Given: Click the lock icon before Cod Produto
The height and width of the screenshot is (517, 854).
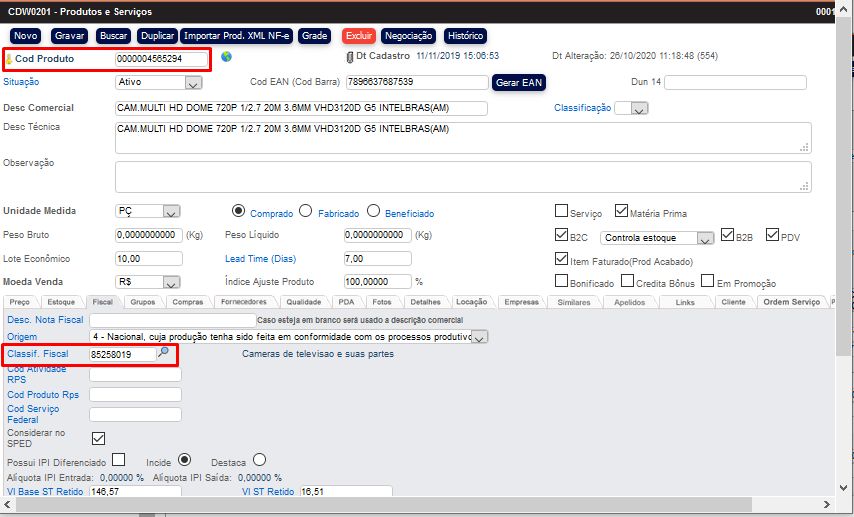Looking at the screenshot, I should (9, 59).
